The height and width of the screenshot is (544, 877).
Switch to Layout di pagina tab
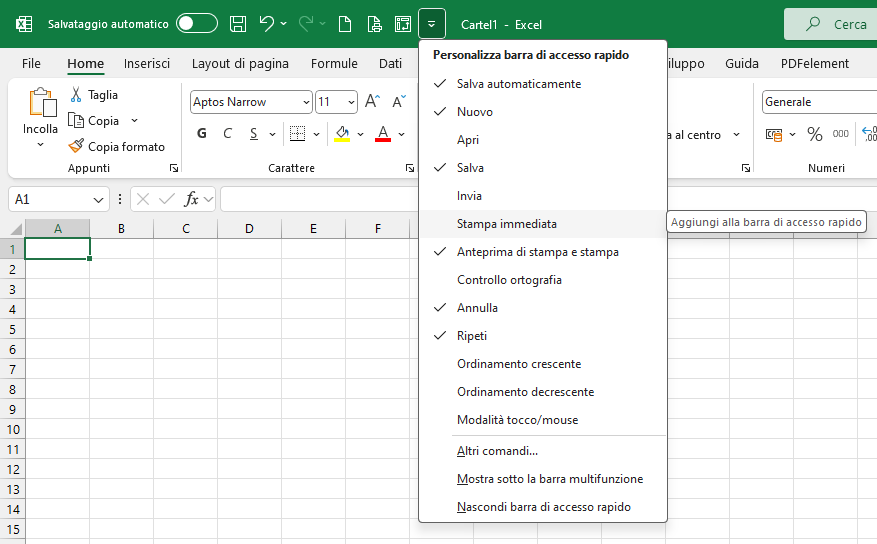pos(240,64)
